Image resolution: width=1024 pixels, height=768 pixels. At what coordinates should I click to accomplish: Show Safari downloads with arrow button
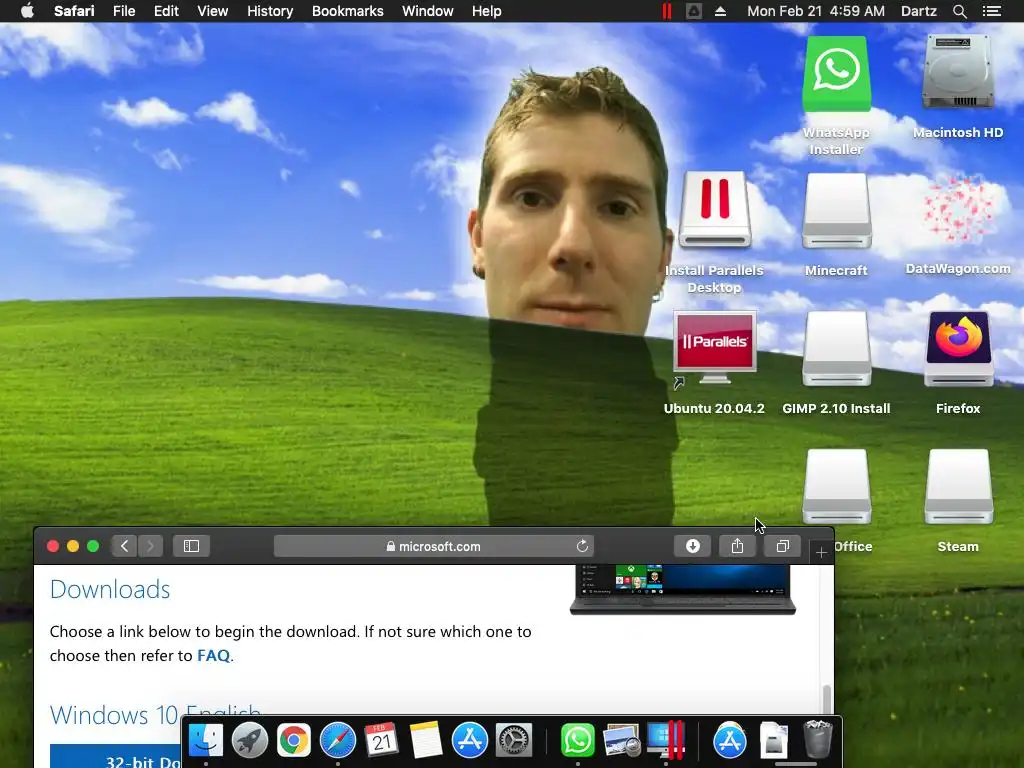pos(692,546)
